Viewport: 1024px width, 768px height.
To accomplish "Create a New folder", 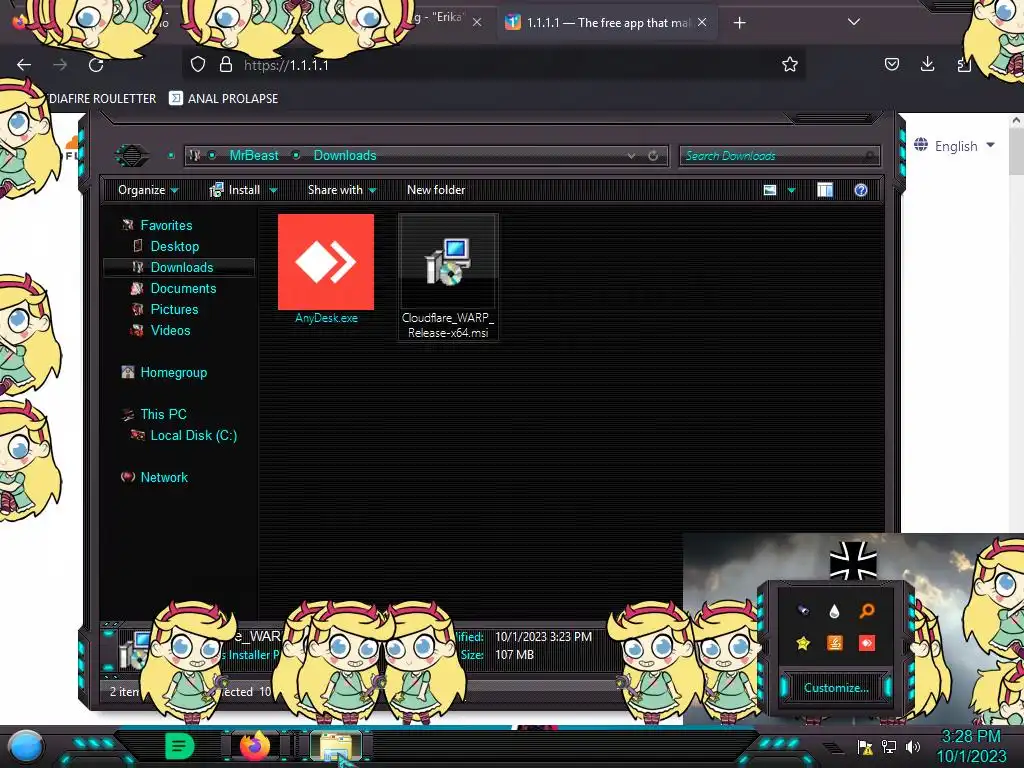I will (x=436, y=190).
